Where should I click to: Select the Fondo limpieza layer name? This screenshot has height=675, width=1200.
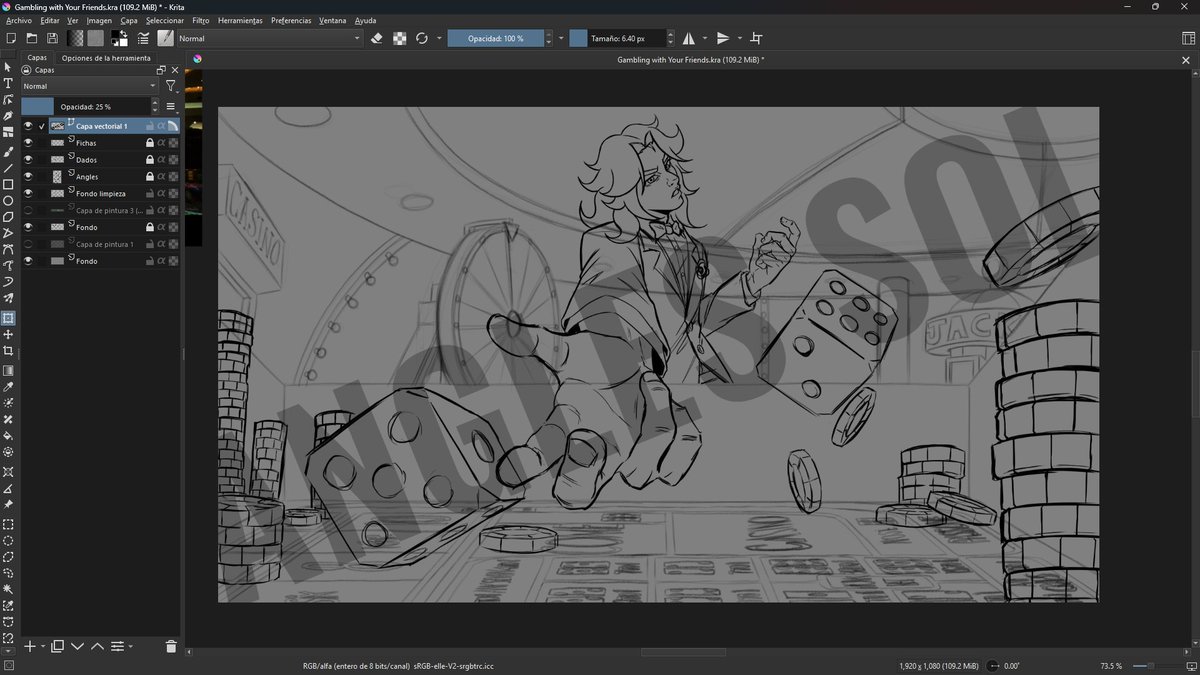[x=101, y=194]
